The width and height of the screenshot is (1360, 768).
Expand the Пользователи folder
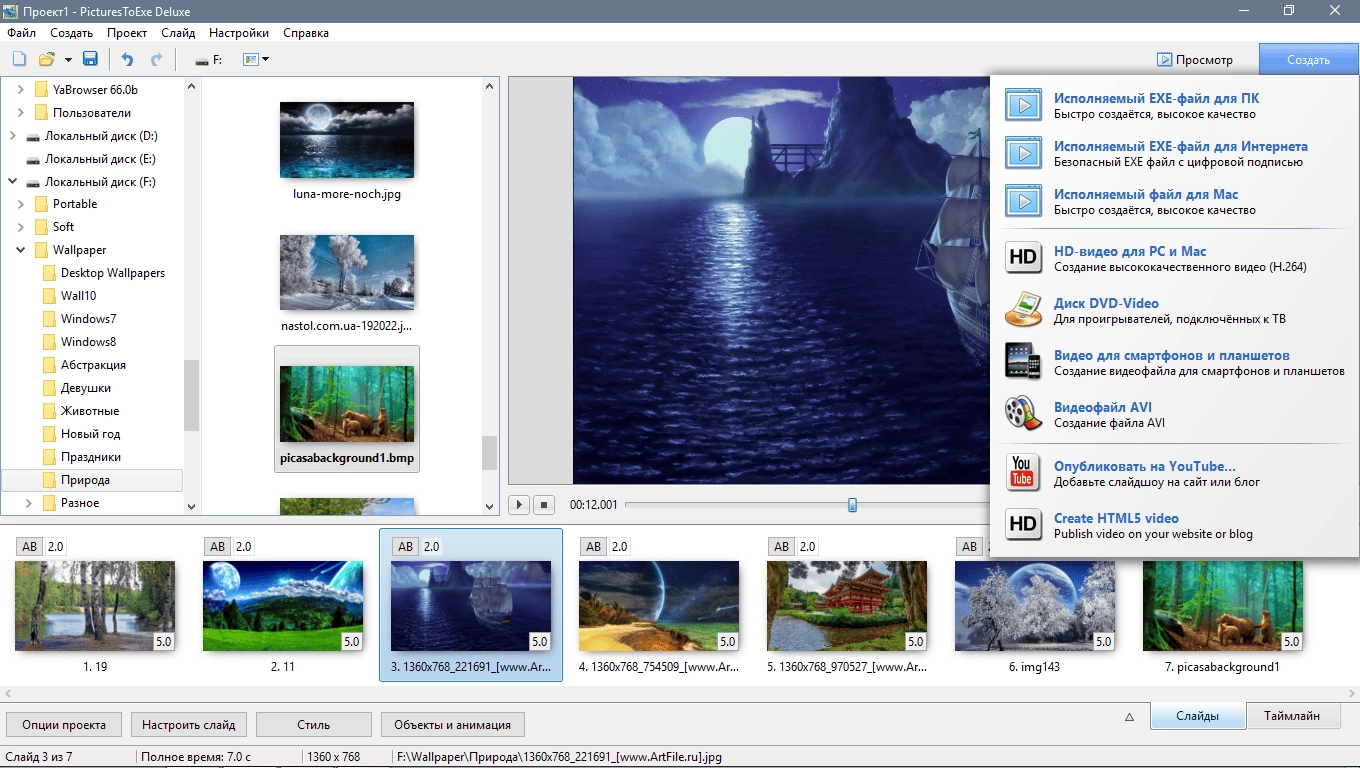coord(21,113)
